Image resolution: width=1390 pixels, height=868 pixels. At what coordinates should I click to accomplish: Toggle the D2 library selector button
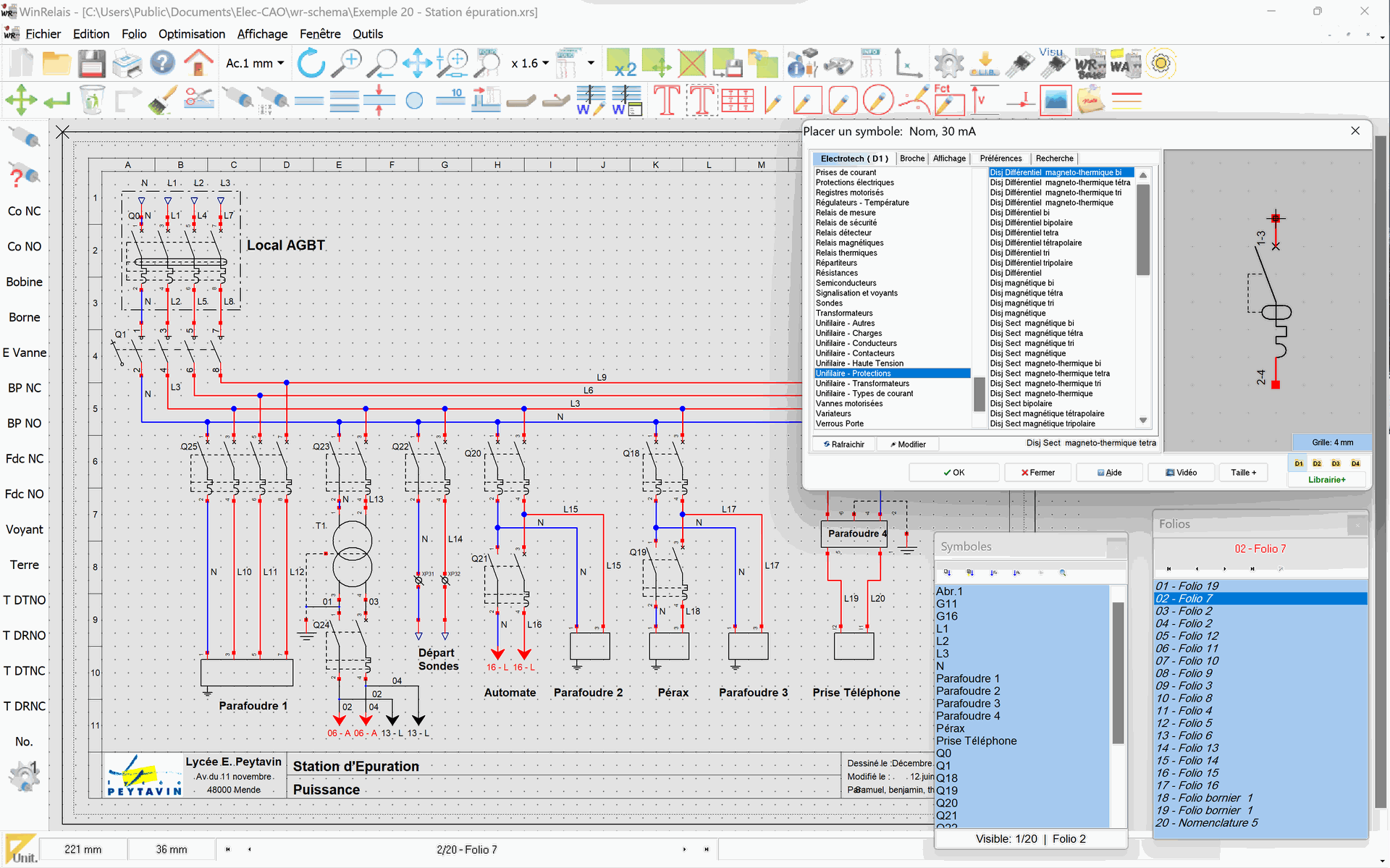pyautogui.click(x=1317, y=463)
